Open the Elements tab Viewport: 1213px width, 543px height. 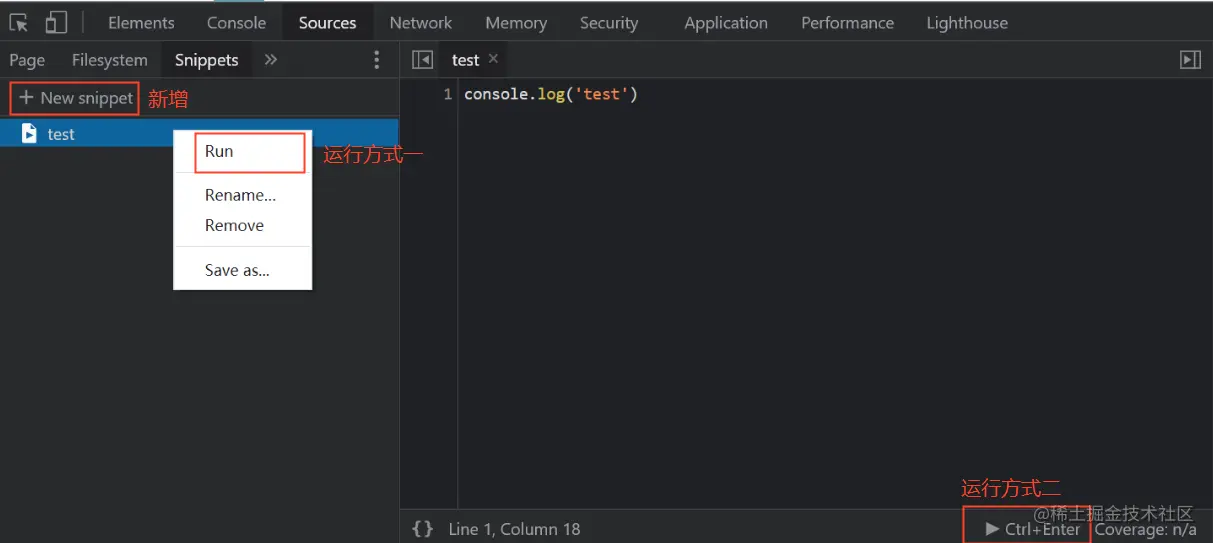coord(141,22)
